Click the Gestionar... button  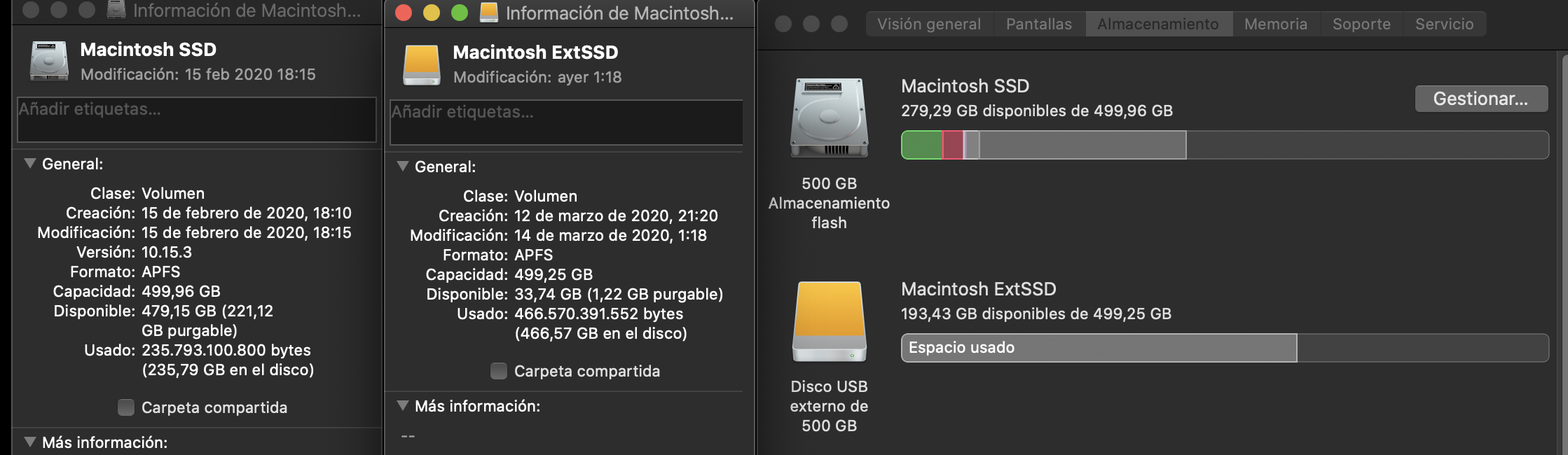pyautogui.click(x=1480, y=99)
